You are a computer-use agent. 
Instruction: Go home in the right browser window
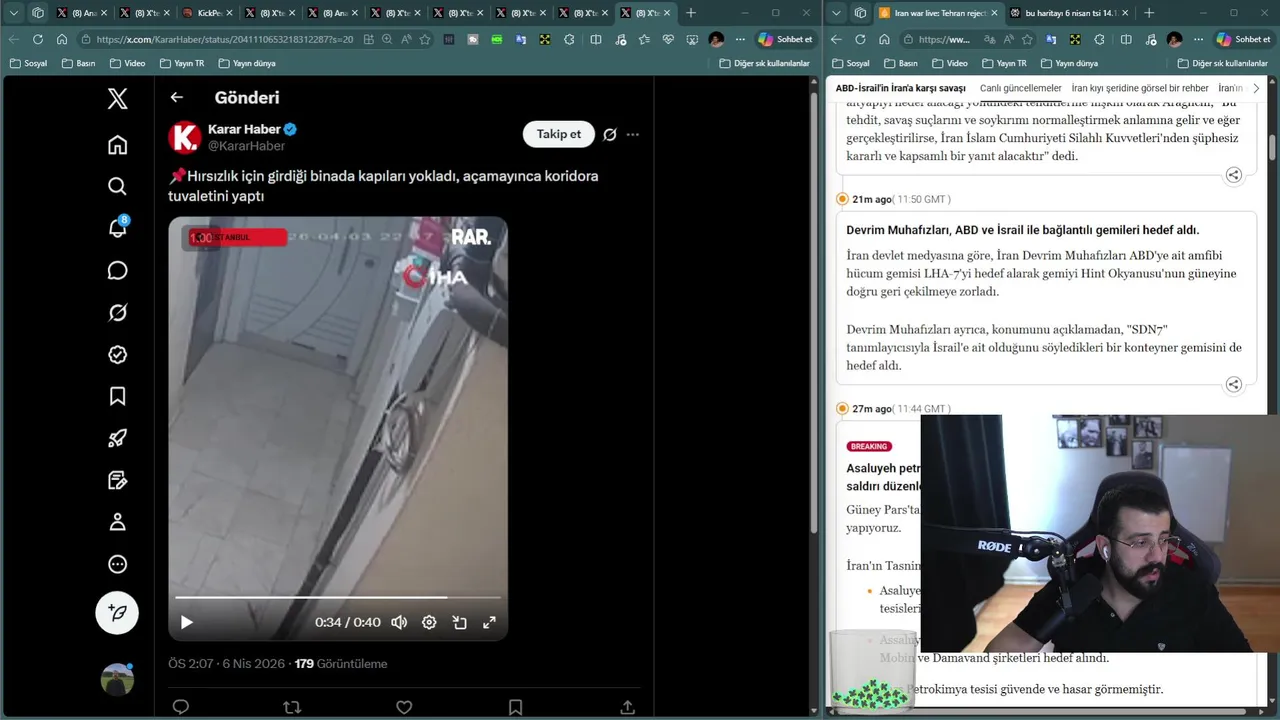click(884, 39)
